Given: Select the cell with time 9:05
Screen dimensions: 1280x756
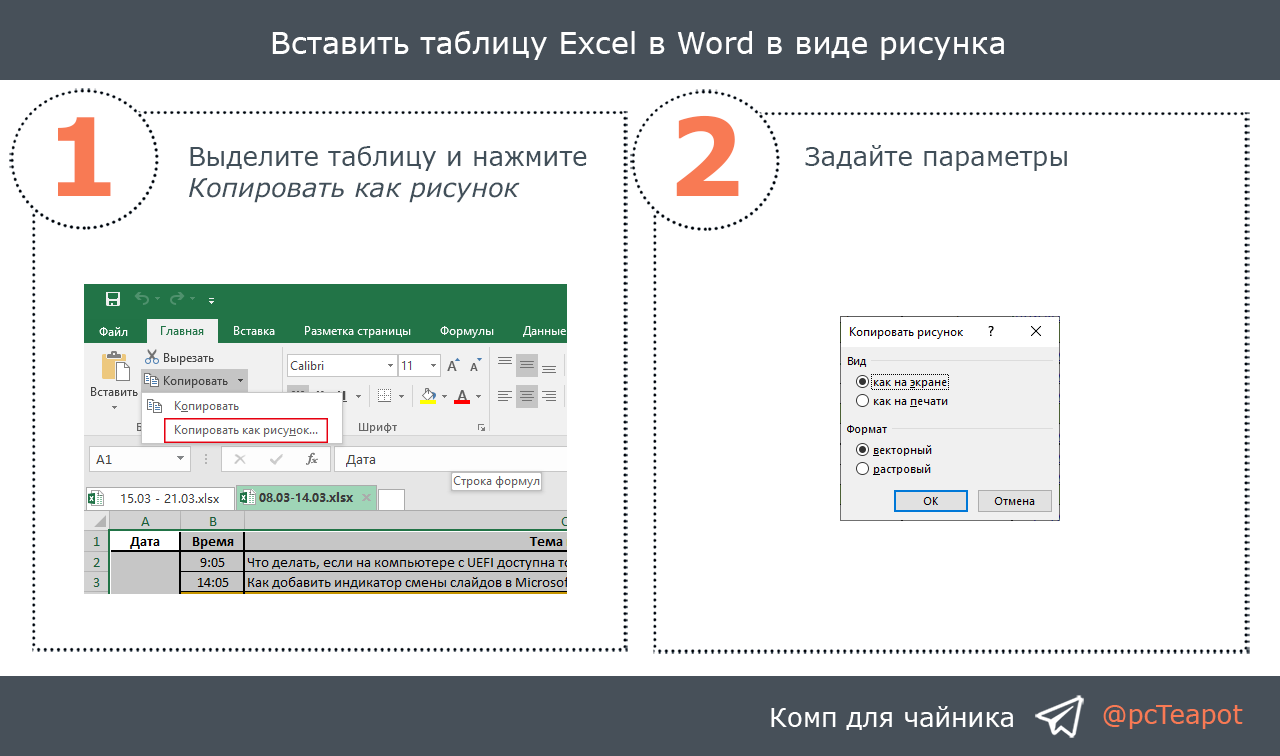Looking at the screenshot, I should pyautogui.click(x=213, y=562).
